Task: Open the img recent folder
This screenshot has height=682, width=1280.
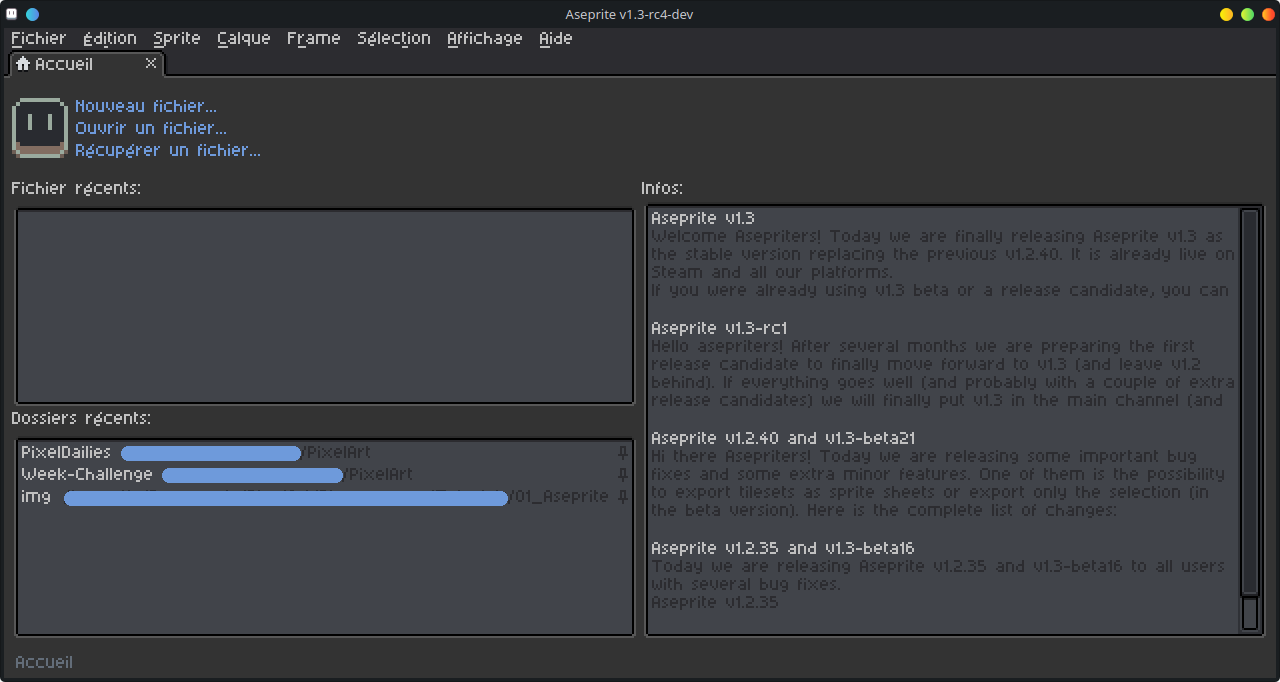Action: [325, 496]
